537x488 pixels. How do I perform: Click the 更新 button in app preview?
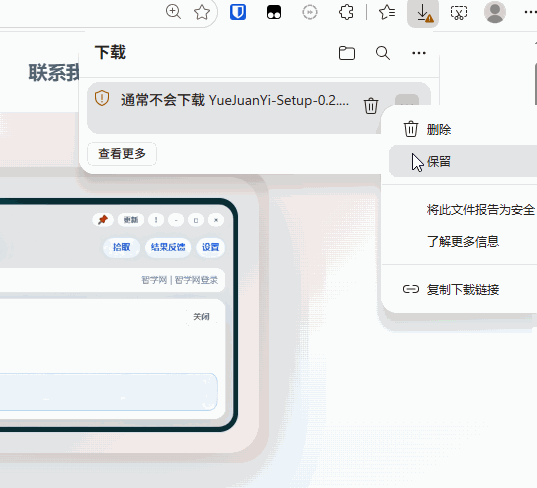(131, 220)
